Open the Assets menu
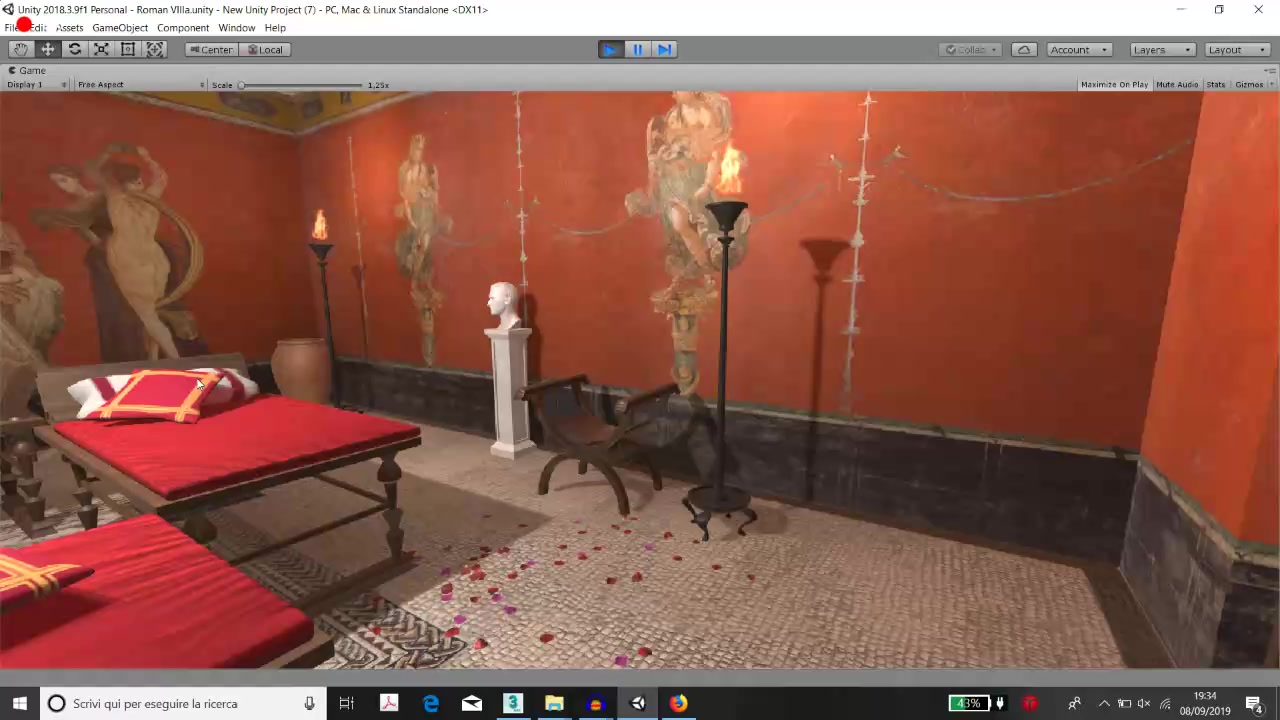 point(69,27)
